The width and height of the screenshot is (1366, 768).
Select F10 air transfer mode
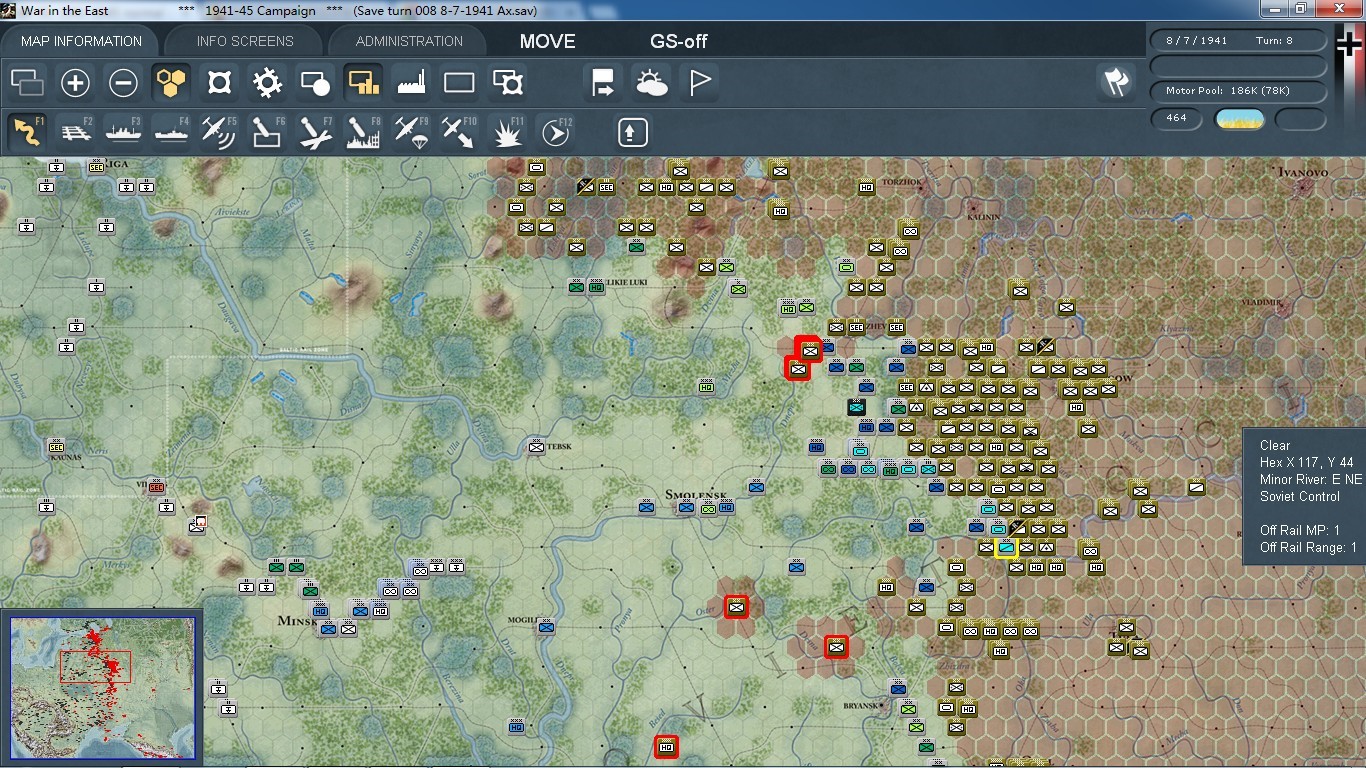coord(459,131)
